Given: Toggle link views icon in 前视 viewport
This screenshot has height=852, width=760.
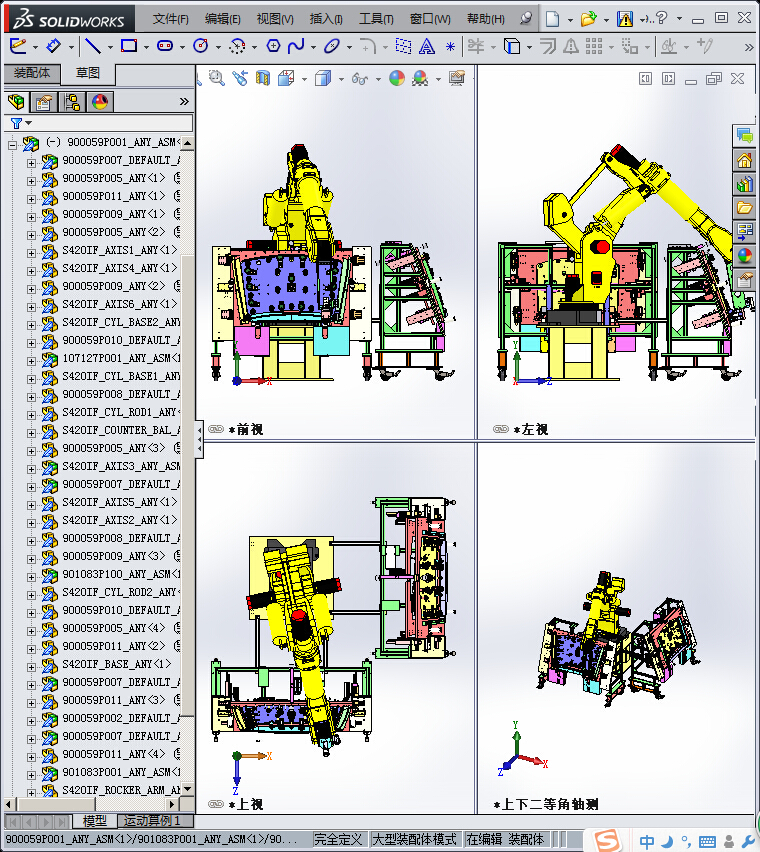Looking at the screenshot, I should tap(216, 429).
